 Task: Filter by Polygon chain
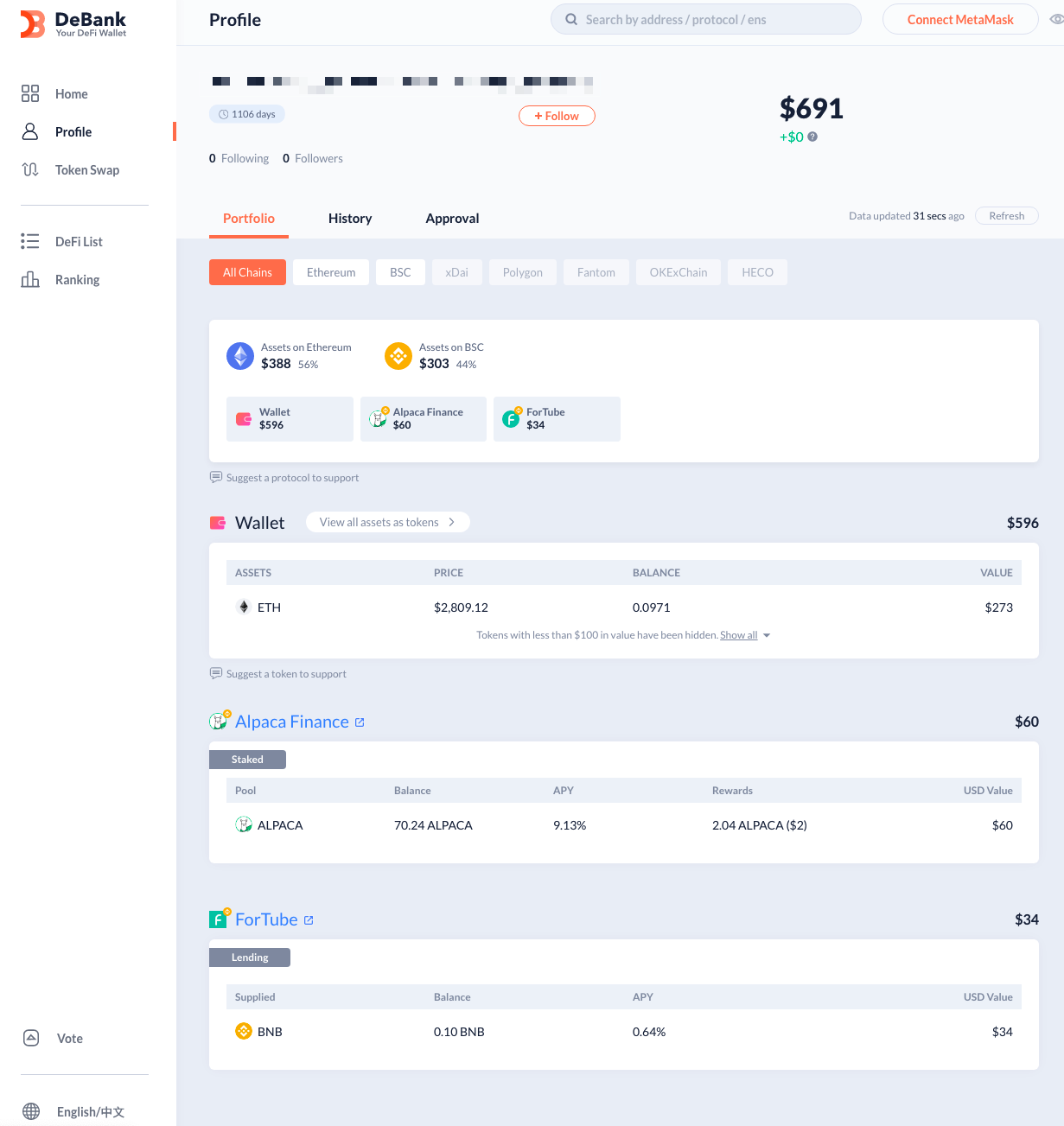pyautogui.click(x=523, y=272)
